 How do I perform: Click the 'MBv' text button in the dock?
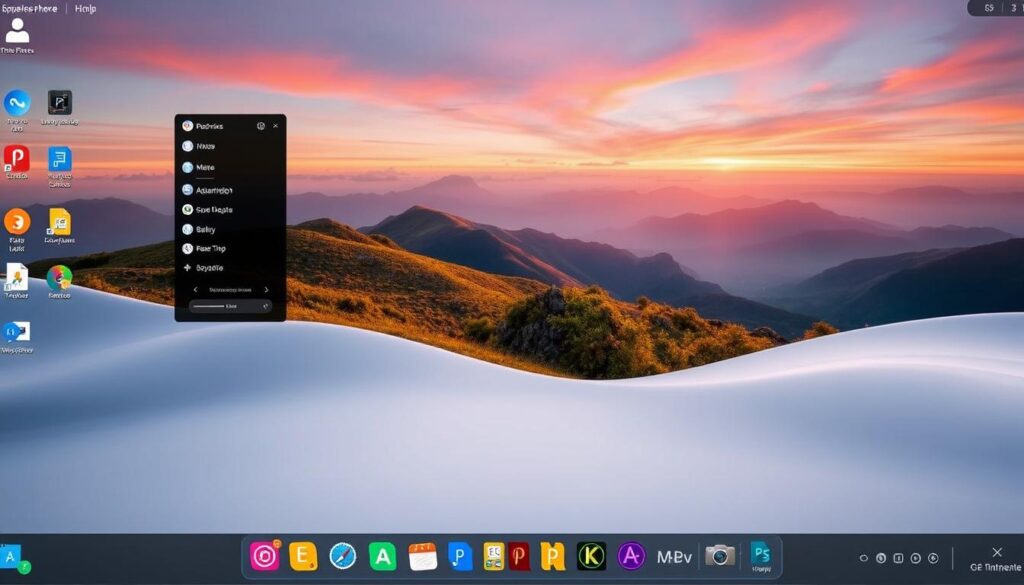[674, 556]
